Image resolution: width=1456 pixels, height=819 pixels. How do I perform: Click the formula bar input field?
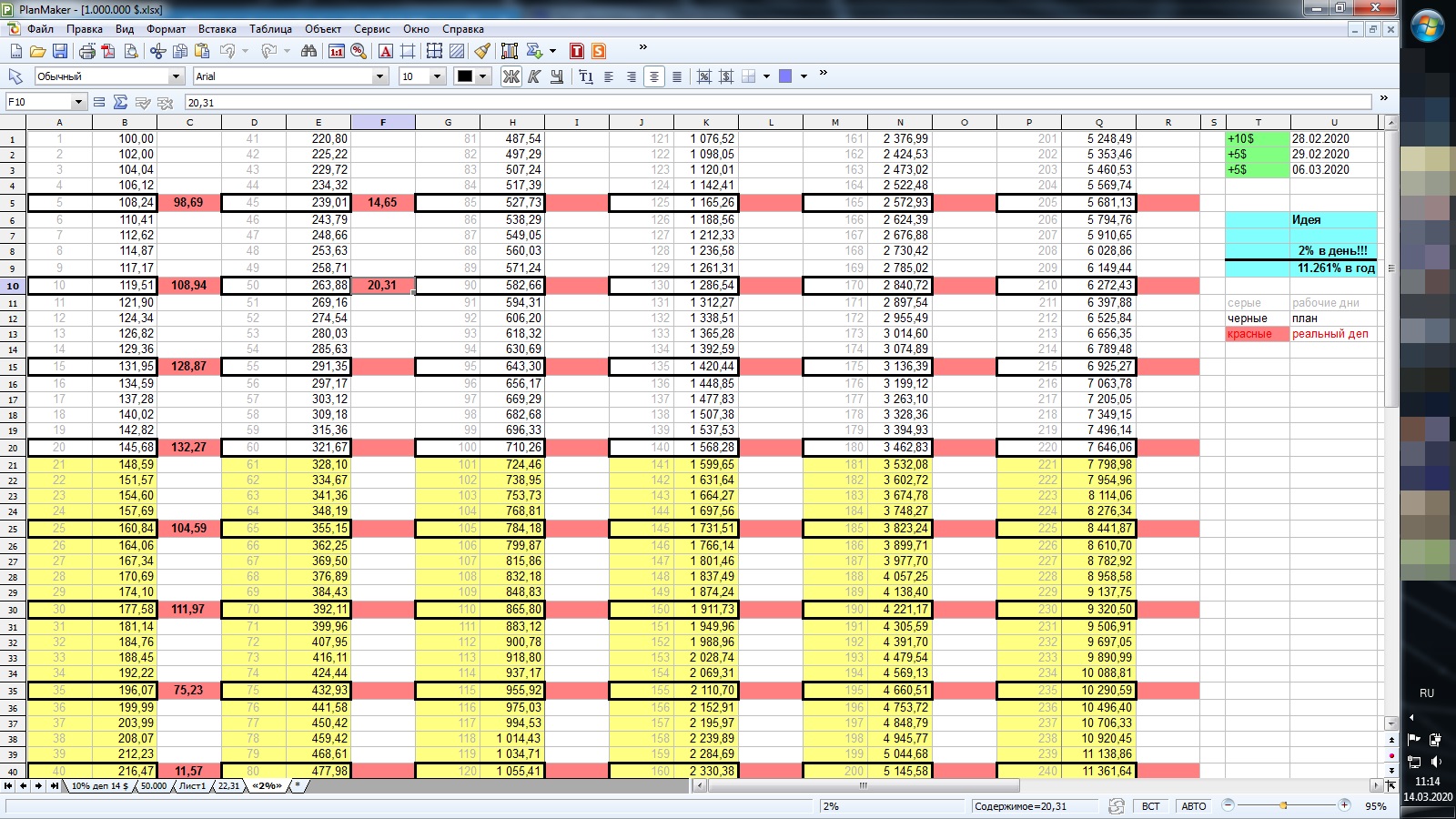(x=773, y=103)
